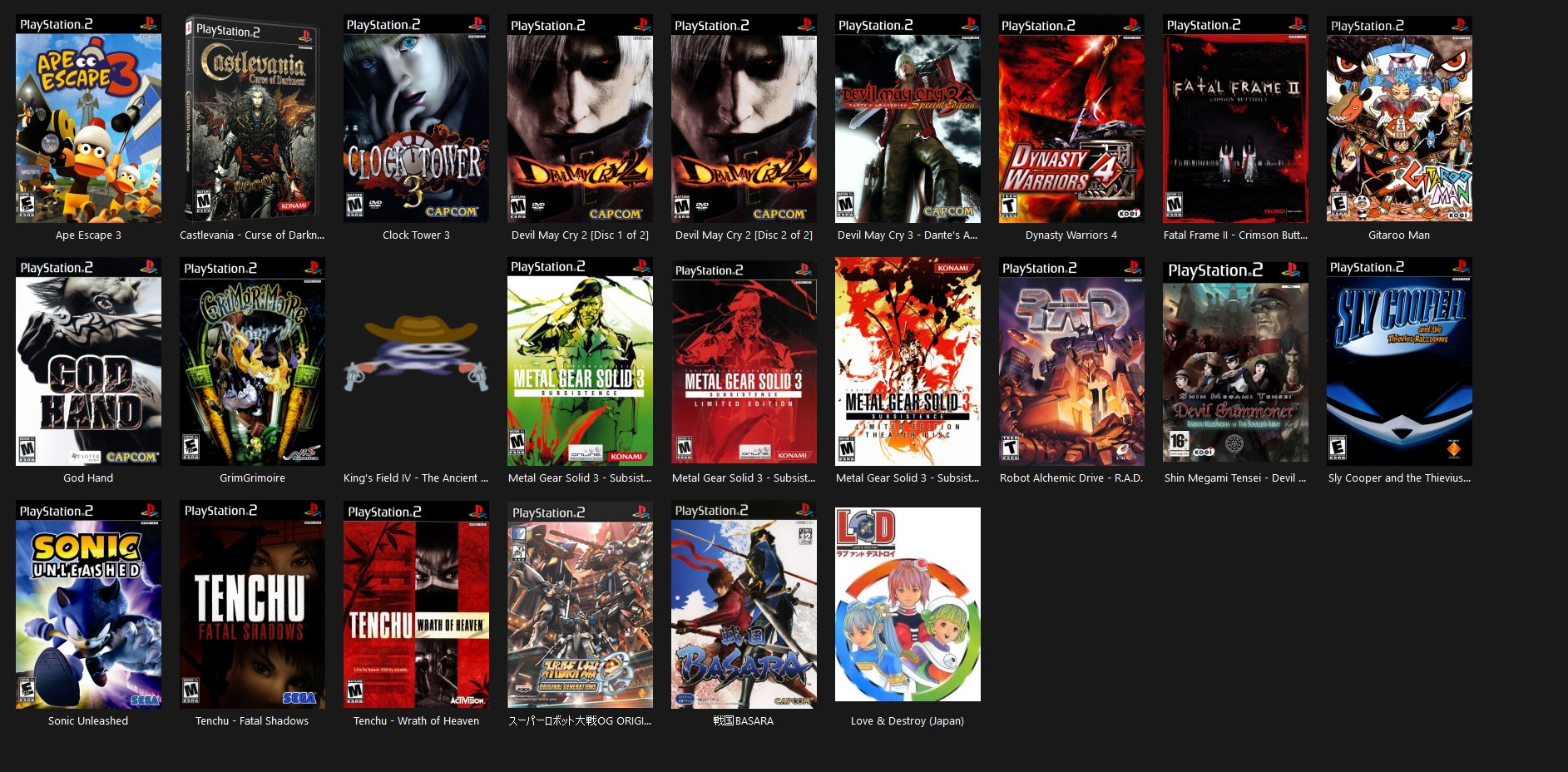Click the "Tenchu - Wrath of Heaven" label

coord(416,721)
